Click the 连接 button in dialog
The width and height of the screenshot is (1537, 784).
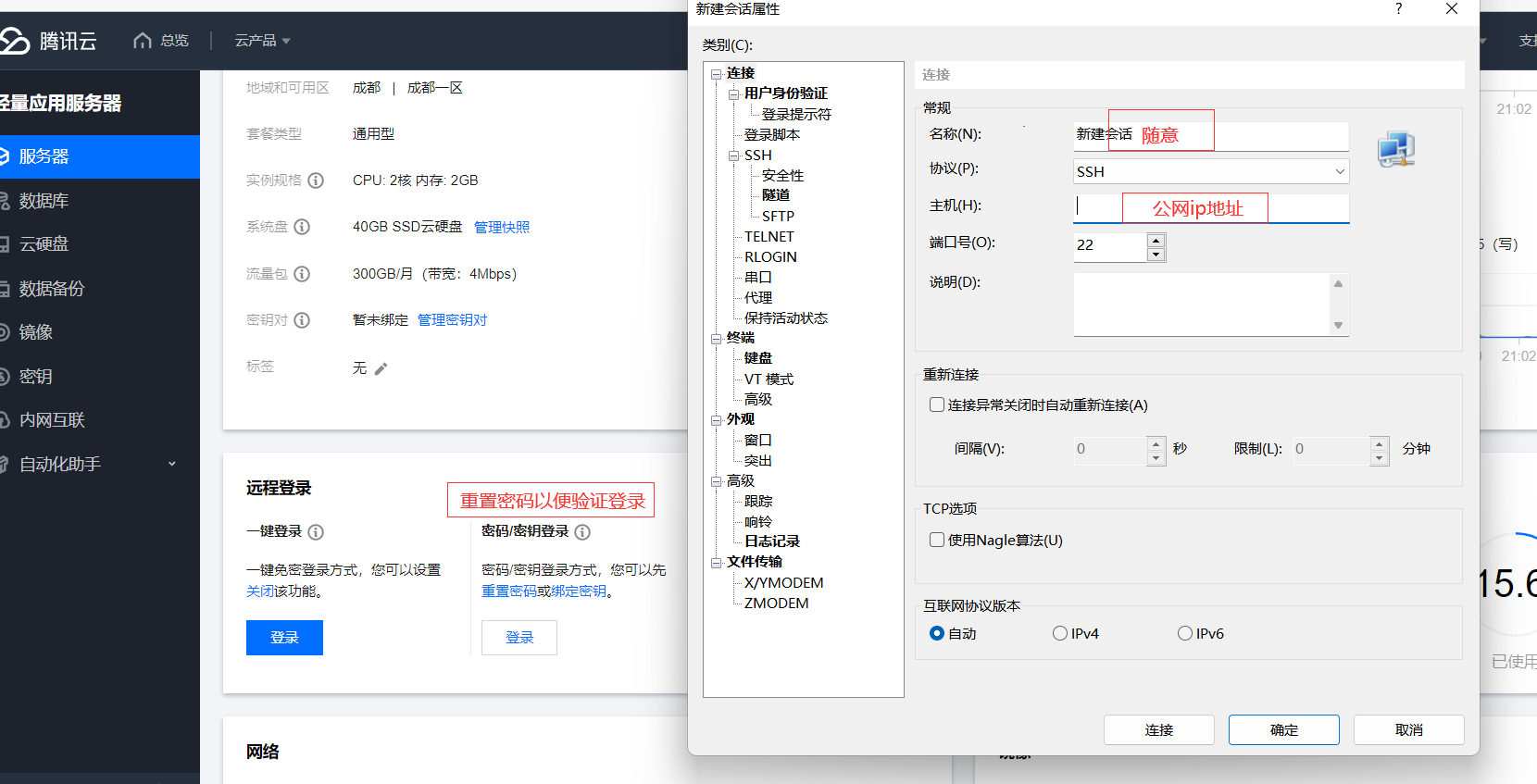tap(1159, 729)
